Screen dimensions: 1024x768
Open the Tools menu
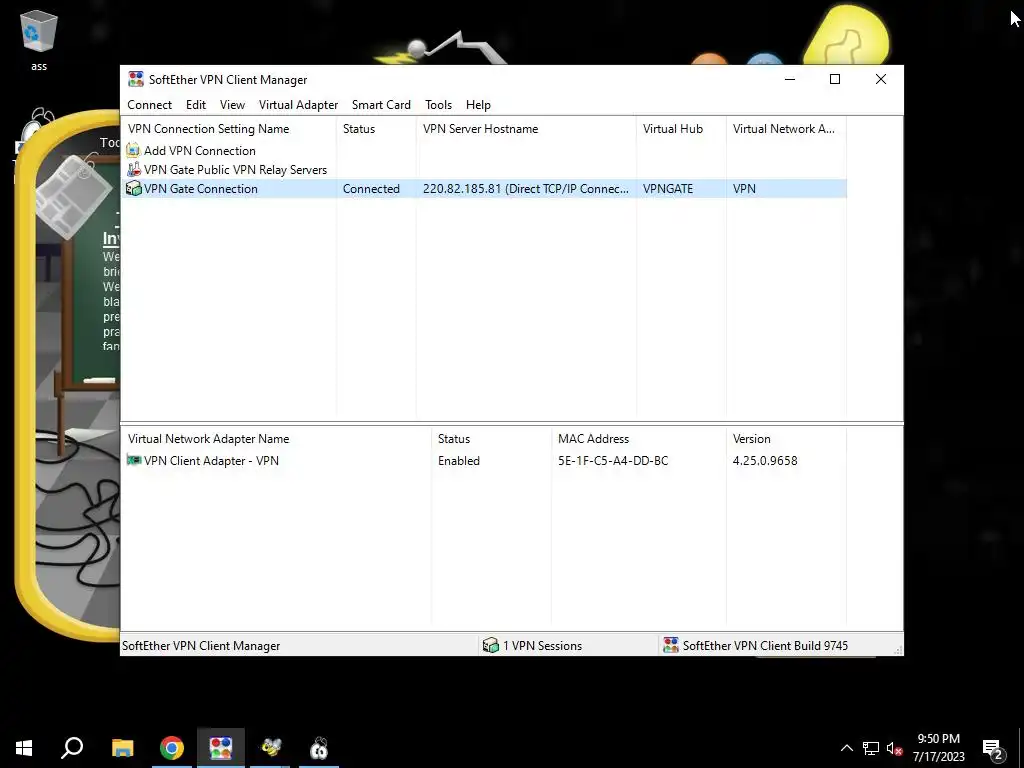(x=438, y=104)
